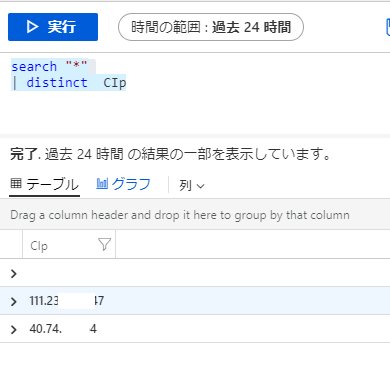Expand the row starting with 111.23
Image resolution: width=390 pixels, height=368 pixels.
13,301
